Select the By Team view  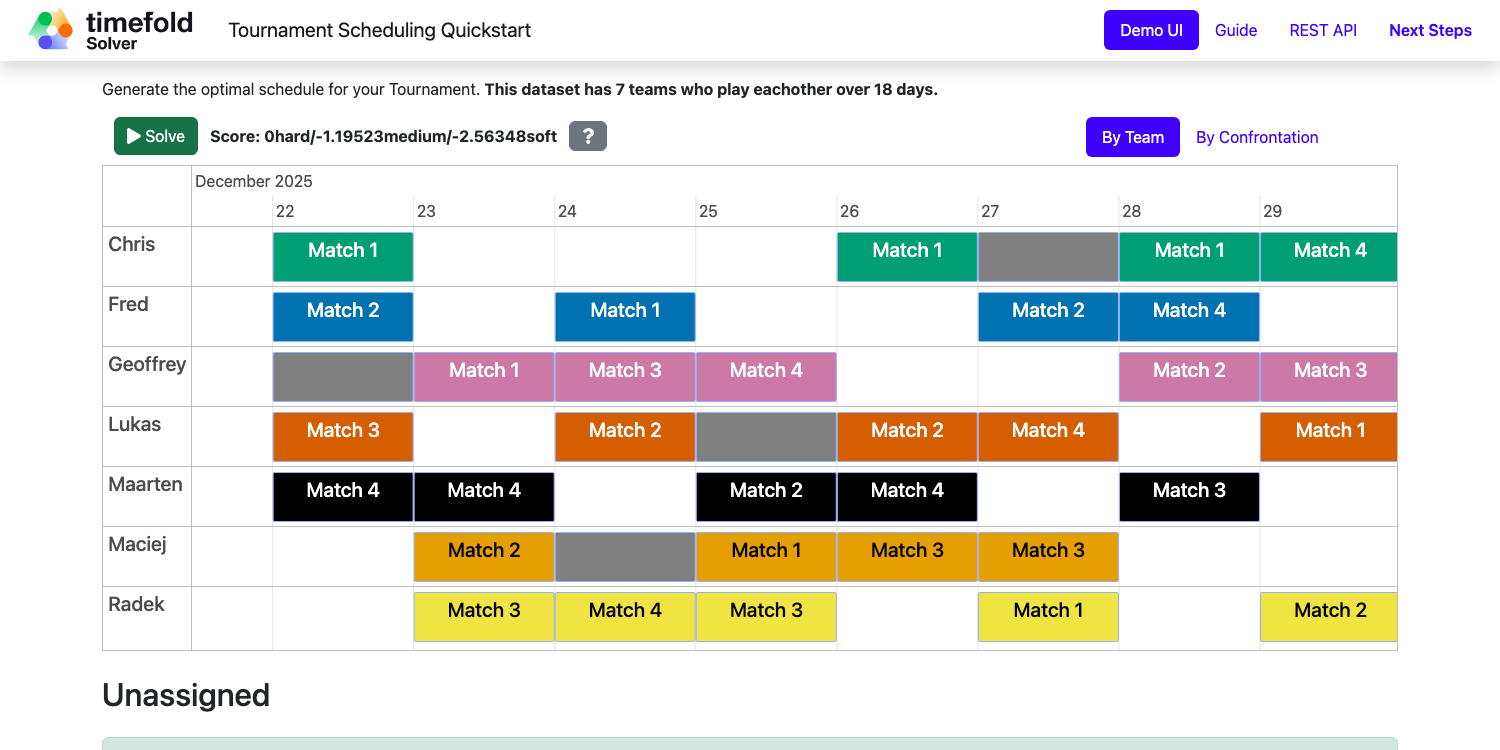(x=1132, y=137)
